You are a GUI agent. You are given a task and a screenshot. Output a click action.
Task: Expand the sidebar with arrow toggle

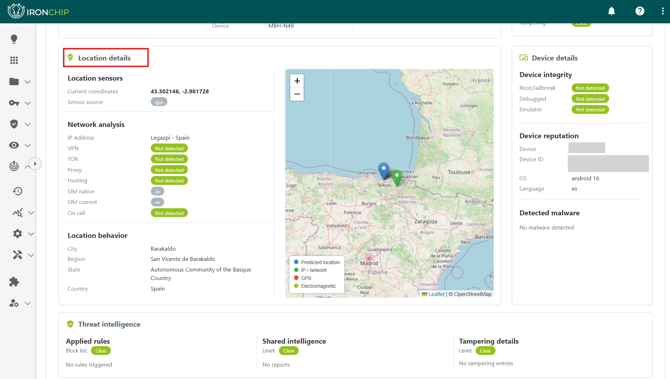click(x=35, y=164)
